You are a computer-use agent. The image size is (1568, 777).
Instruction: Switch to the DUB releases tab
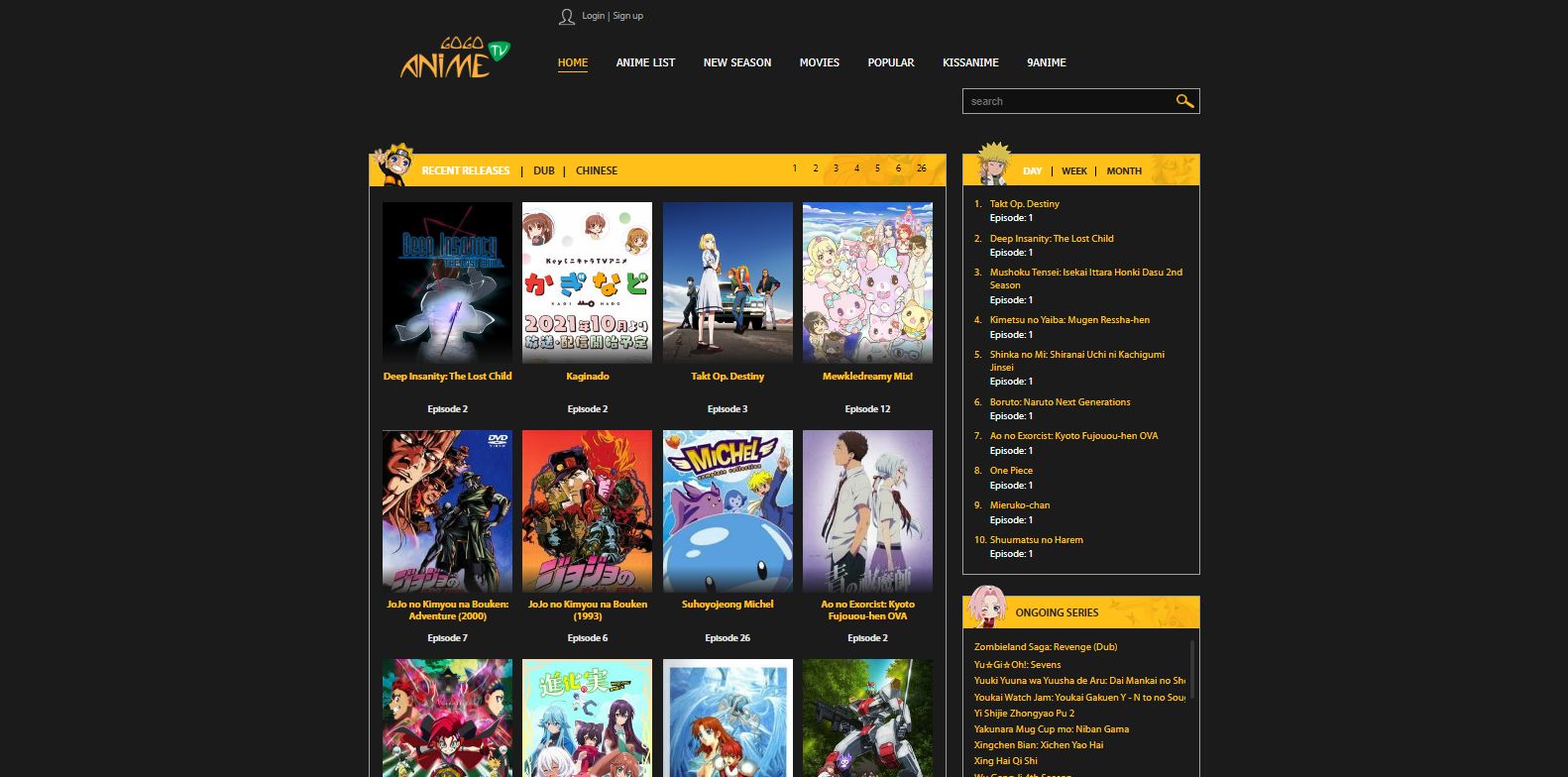click(x=543, y=170)
